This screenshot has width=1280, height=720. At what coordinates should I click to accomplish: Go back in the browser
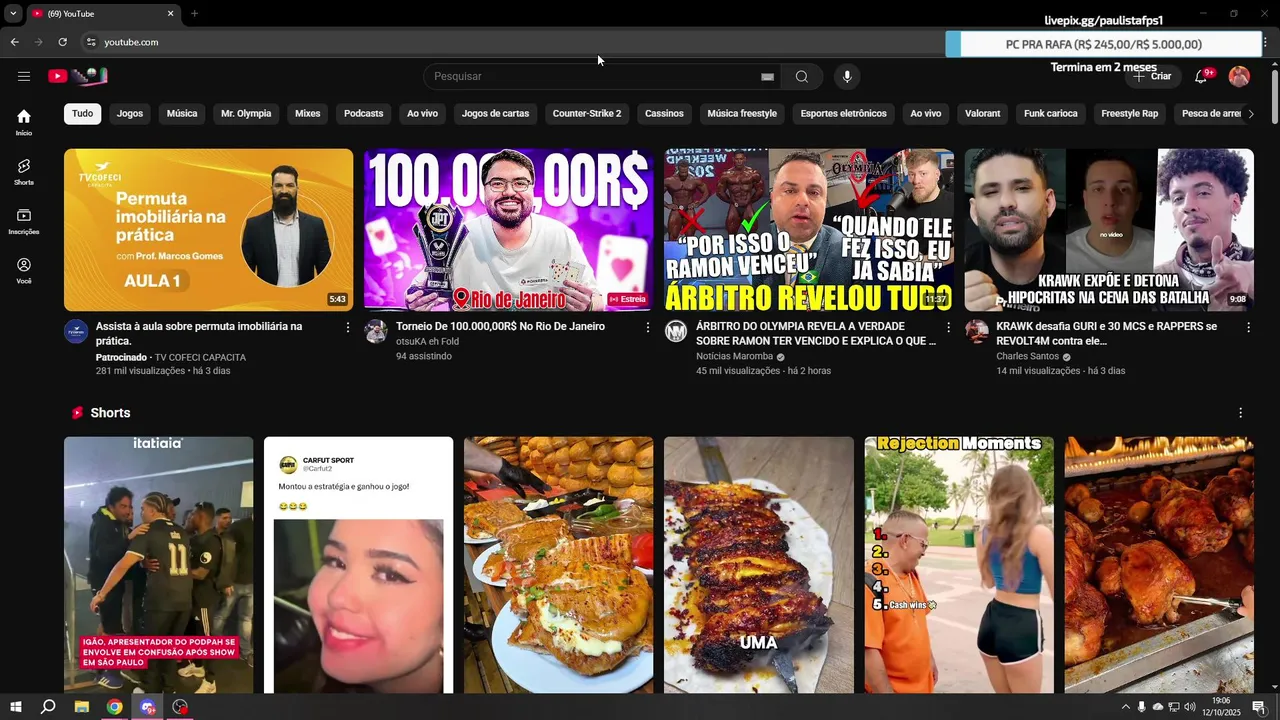pos(14,42)
